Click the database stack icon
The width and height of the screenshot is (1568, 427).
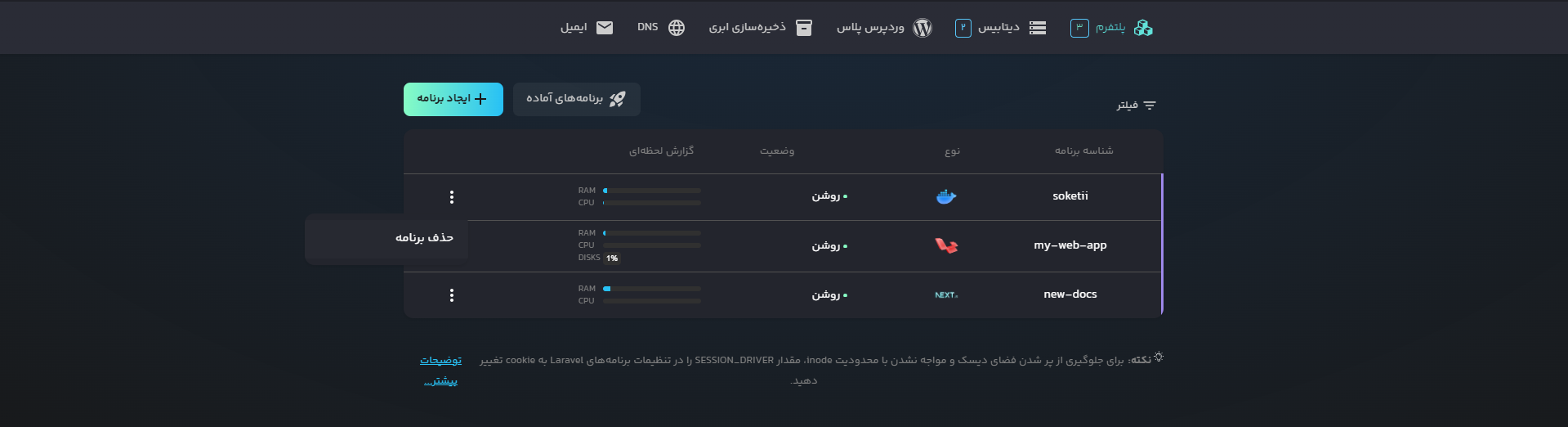pos(1038,28)
